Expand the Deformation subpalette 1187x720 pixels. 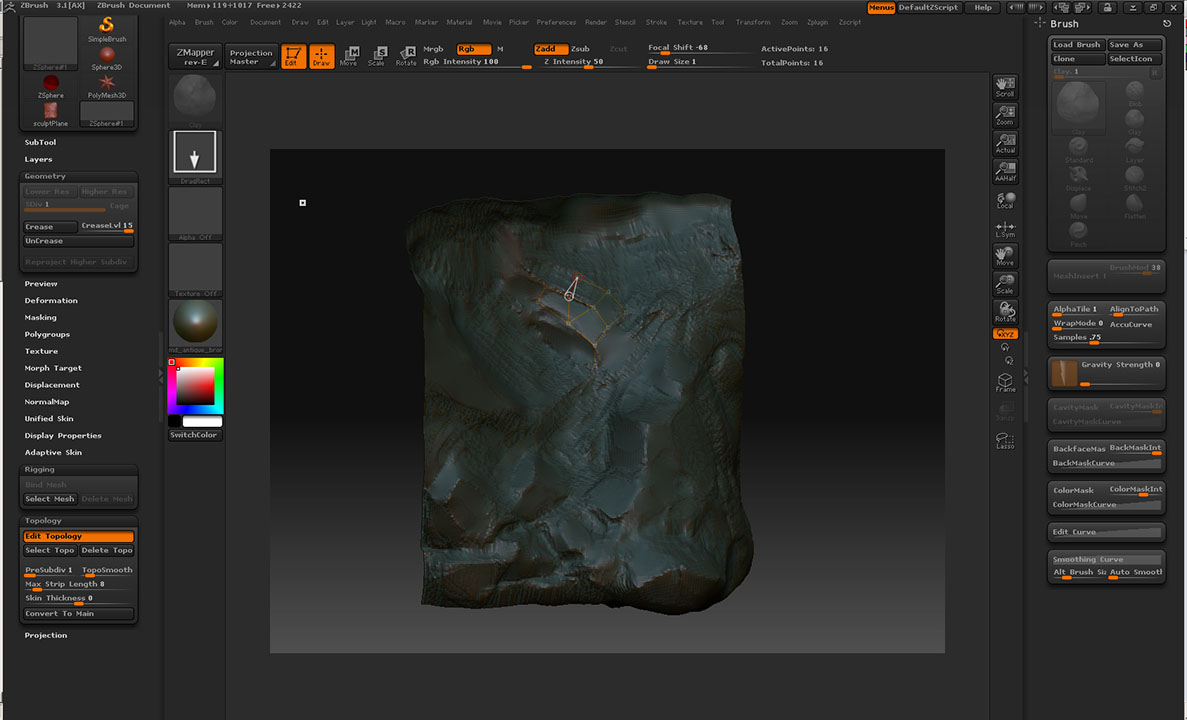coord(51,300)
